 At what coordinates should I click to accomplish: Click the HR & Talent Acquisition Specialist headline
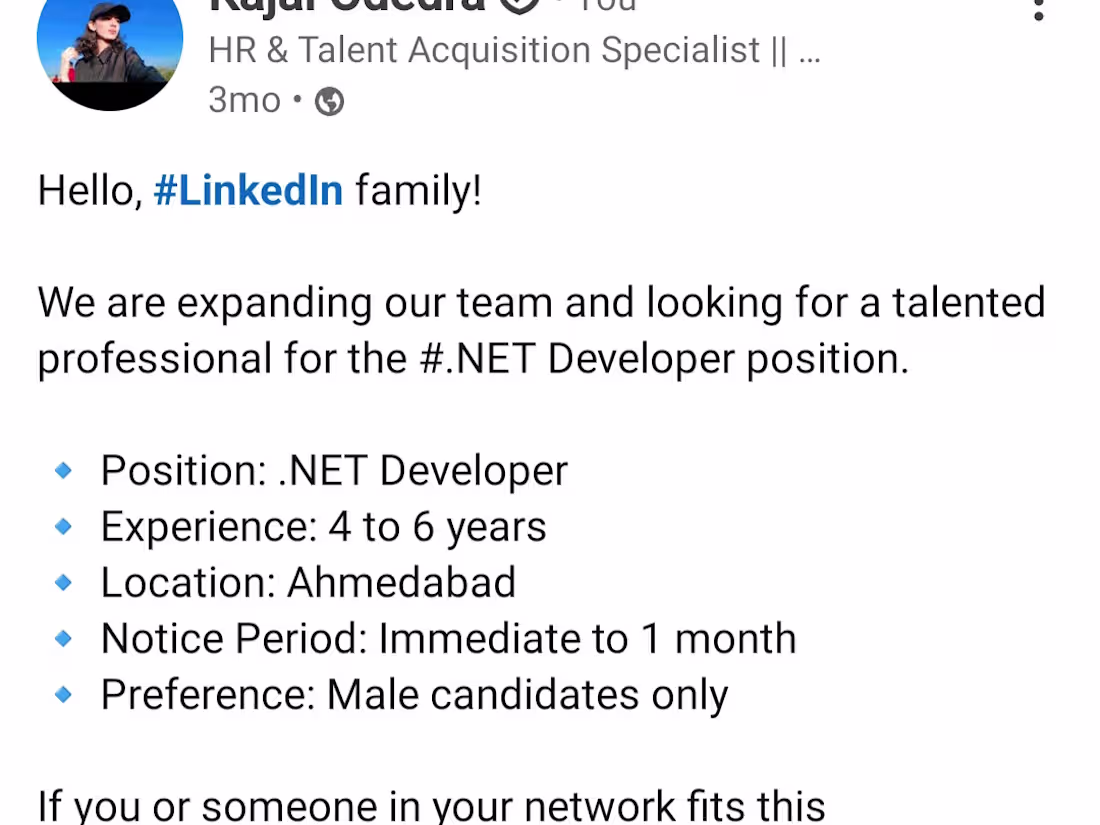pyautogui.click(x=514, y=51)
